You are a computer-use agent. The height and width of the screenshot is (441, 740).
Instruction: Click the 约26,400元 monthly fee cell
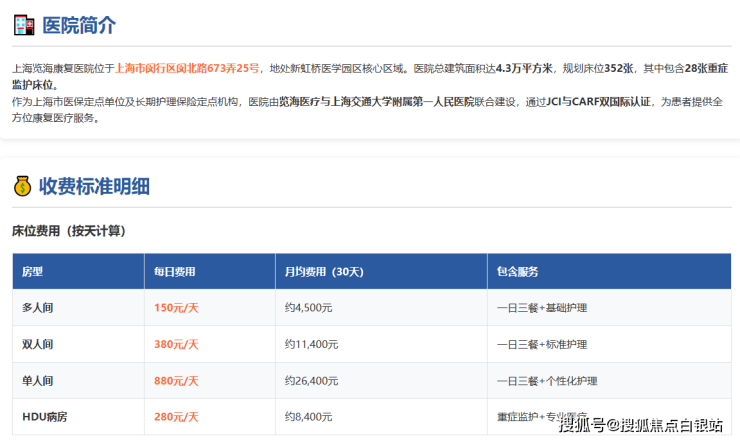[x=312, y=380]
